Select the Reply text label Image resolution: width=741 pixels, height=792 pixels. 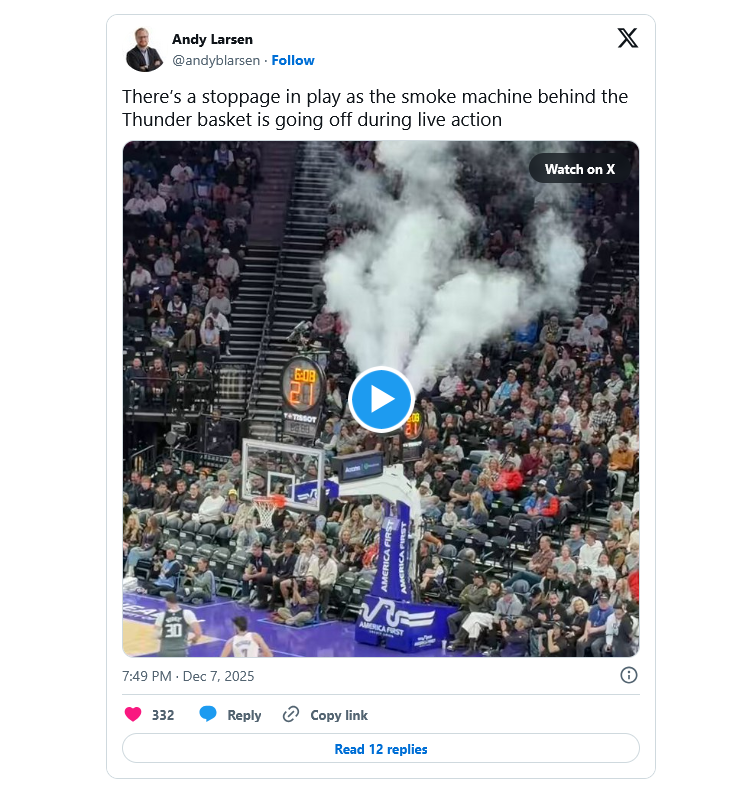244,715
